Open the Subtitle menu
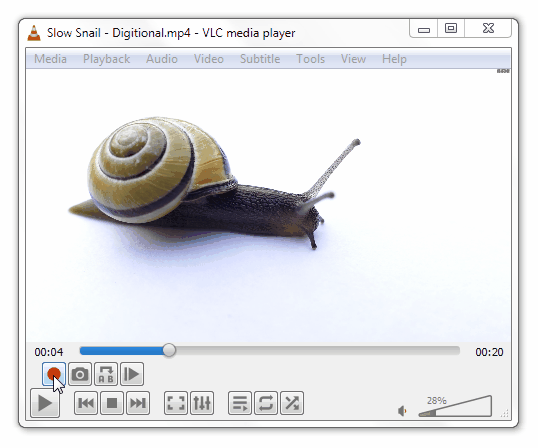This screenshot has height=448, width=538. pos(260,59)
